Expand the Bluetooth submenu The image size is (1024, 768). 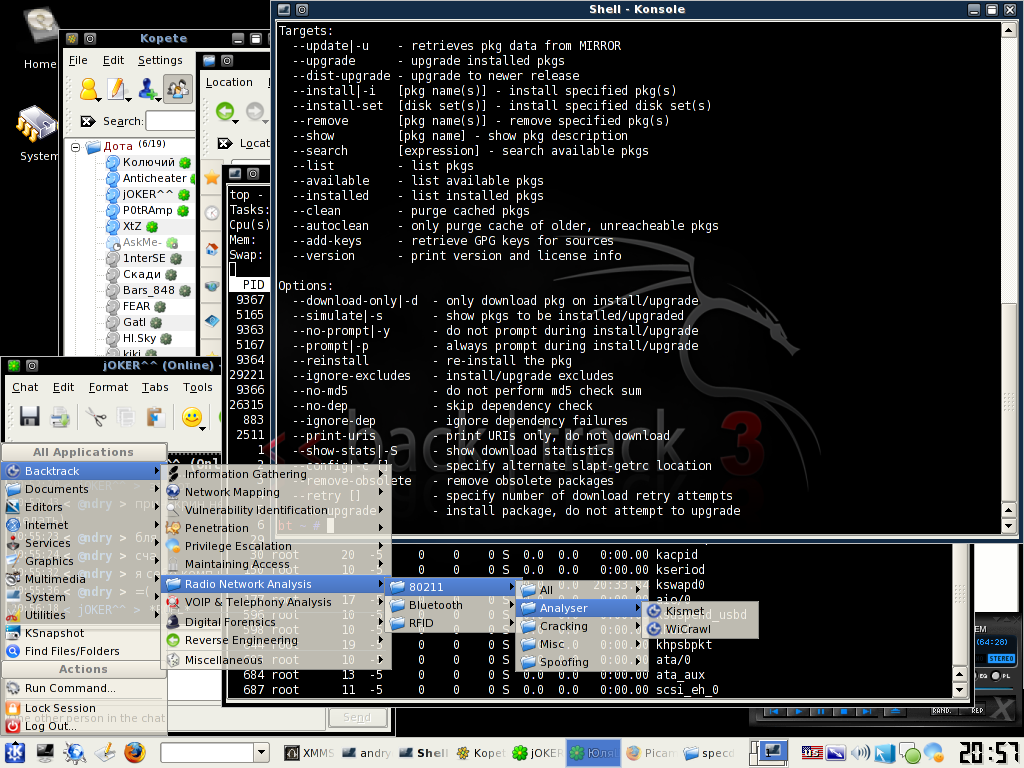[x=451, y=605]
